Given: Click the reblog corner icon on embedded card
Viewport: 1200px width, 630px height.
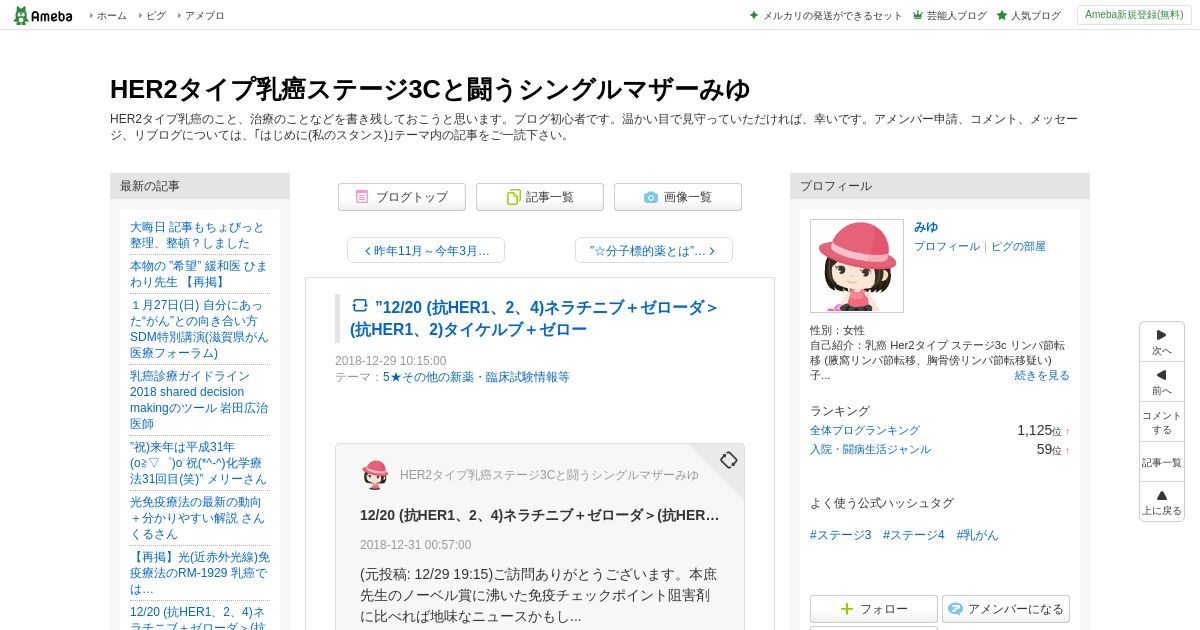Looking at the screenshot, I should (729, 460).
